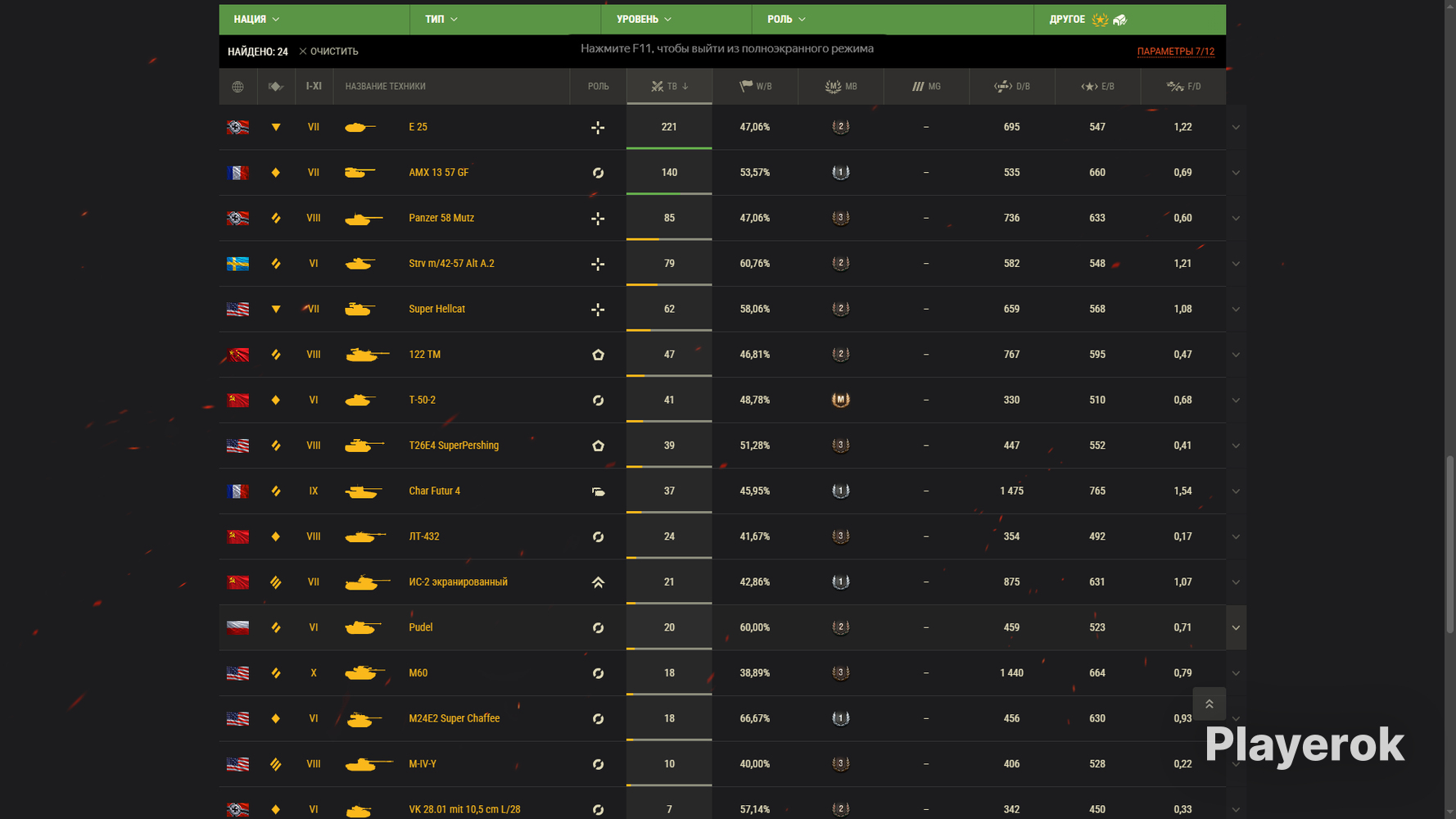Select the M24E2 Super Chaffee name
The width and height of the screenshot is (1456, 819).
click(x=454, y=718)
